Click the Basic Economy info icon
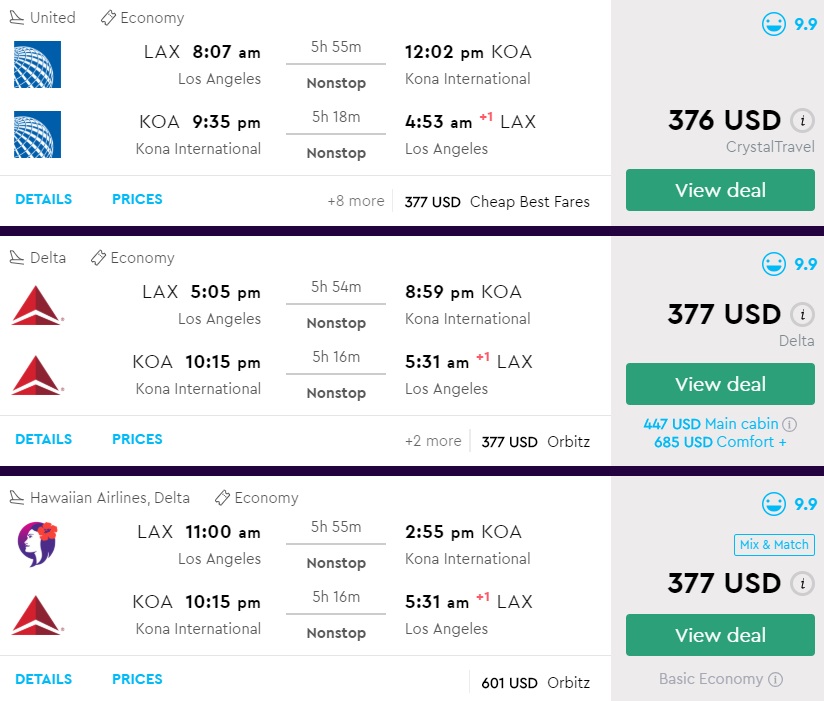This screenshot has width=824, height=701. 775,679
